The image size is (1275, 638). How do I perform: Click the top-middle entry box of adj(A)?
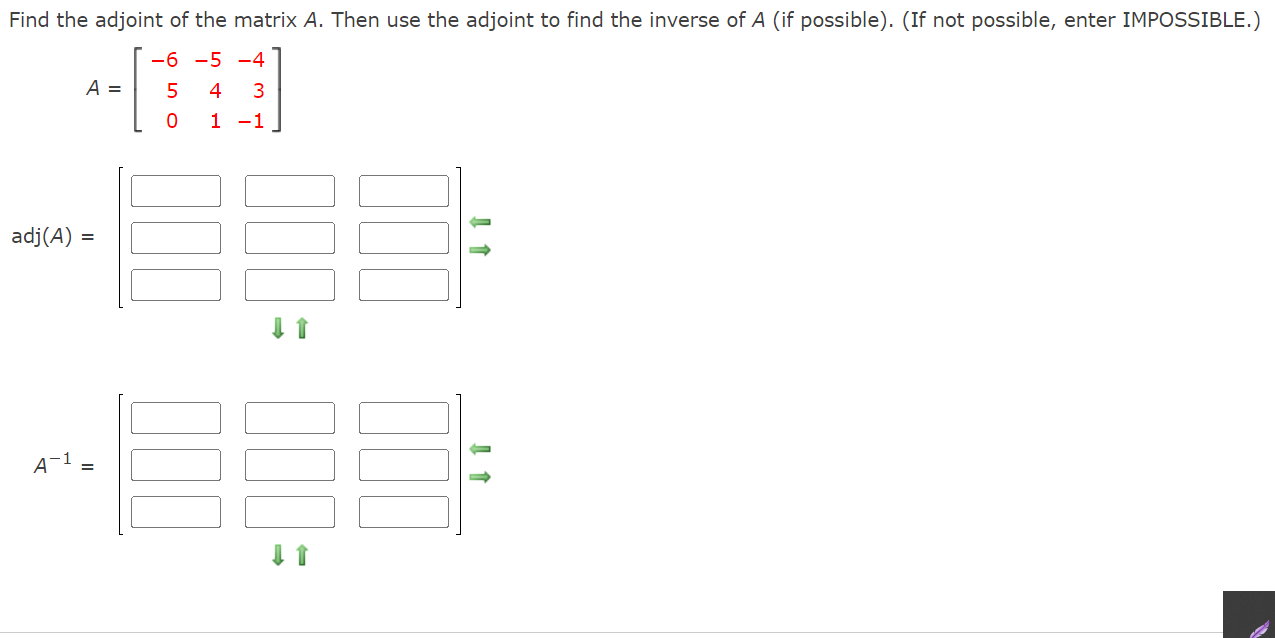point(289,190)
